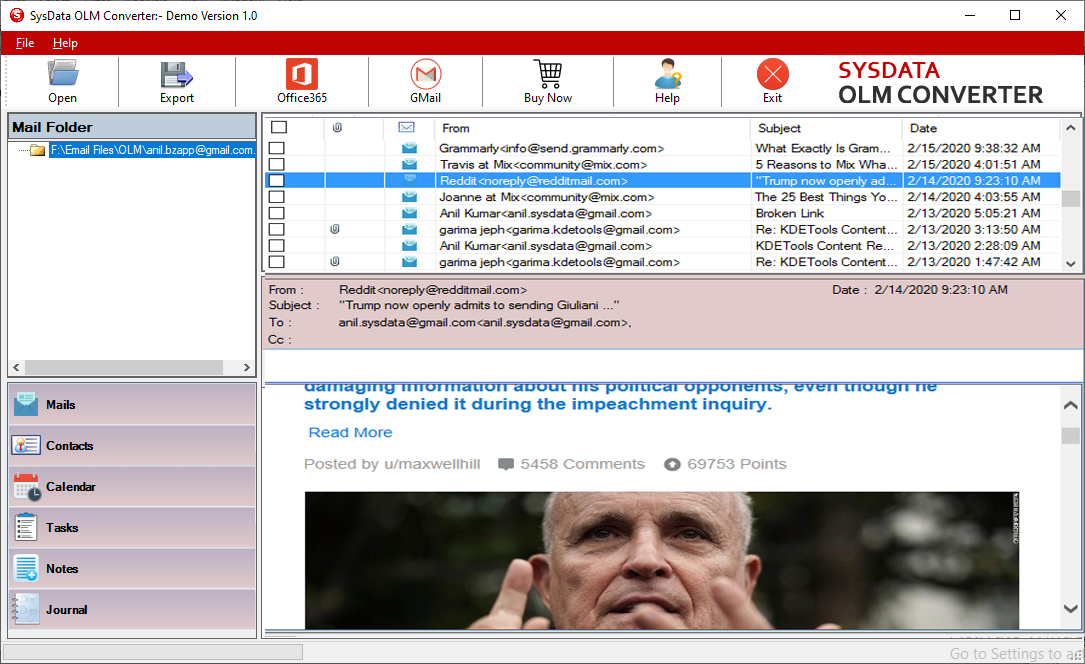1085x664 pixels.
Task: Select the 'Broken Link' subject cell
Action: (790, 213)
